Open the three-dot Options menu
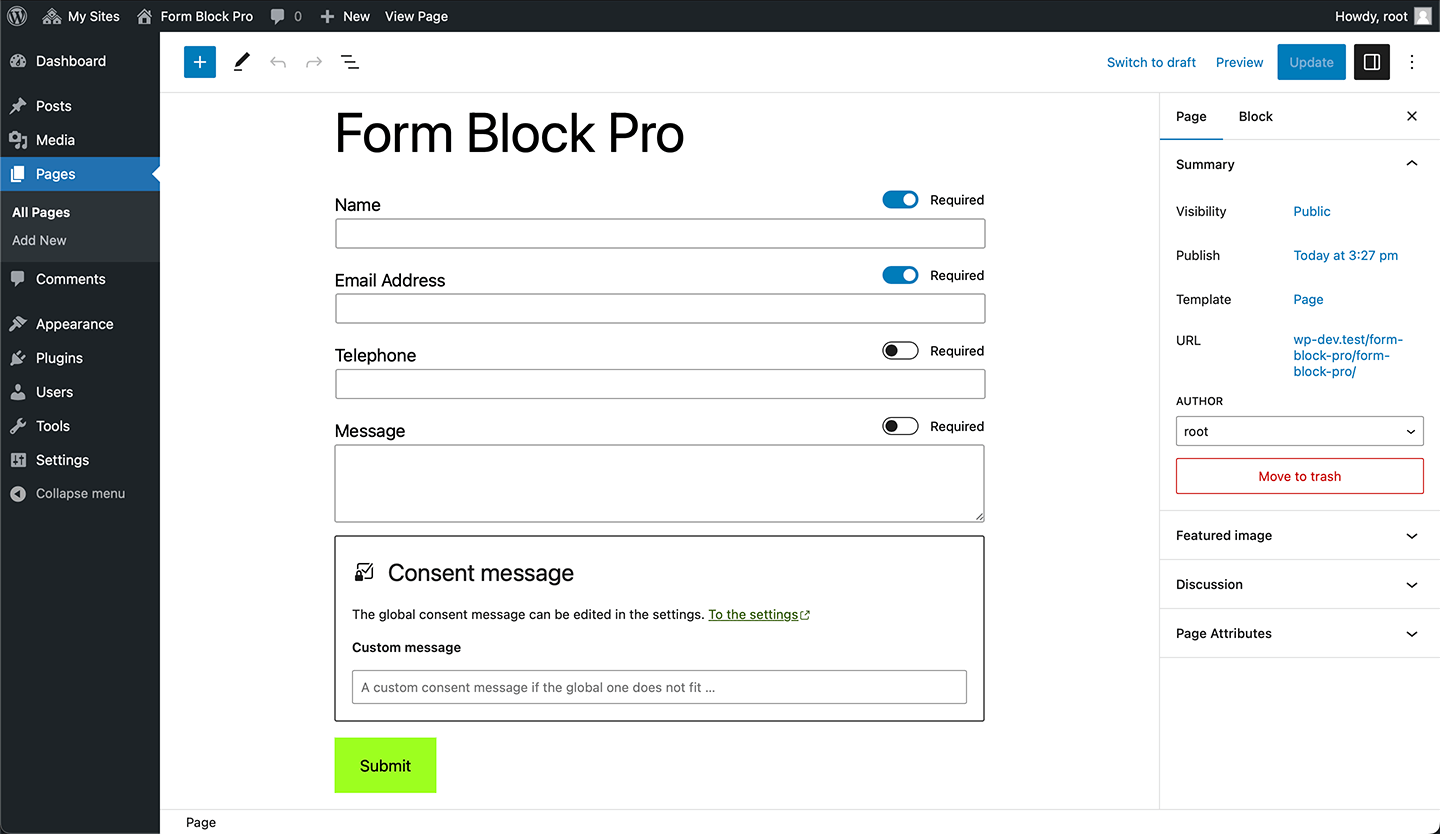This screenshot has height=834, width=1440. 1412,62
